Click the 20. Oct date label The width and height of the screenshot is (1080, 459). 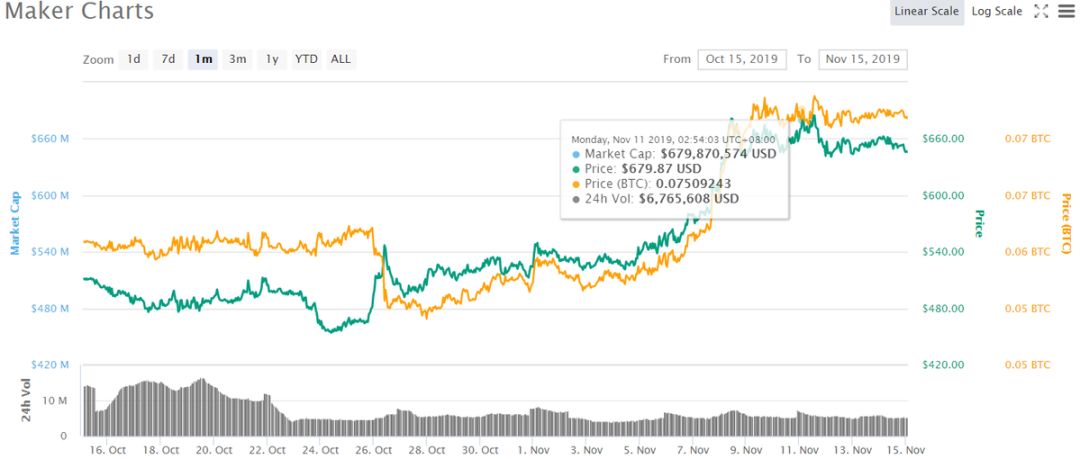coord(214,450)
